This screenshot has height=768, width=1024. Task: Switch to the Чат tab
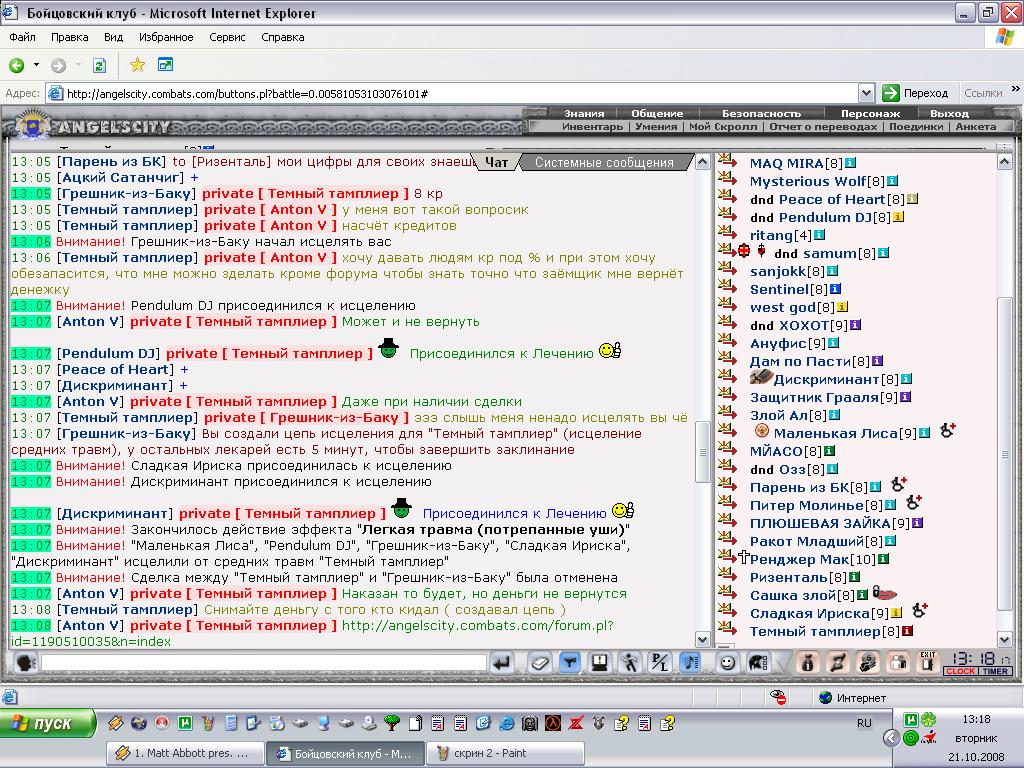pyautogui.click(x=496, y=162)
